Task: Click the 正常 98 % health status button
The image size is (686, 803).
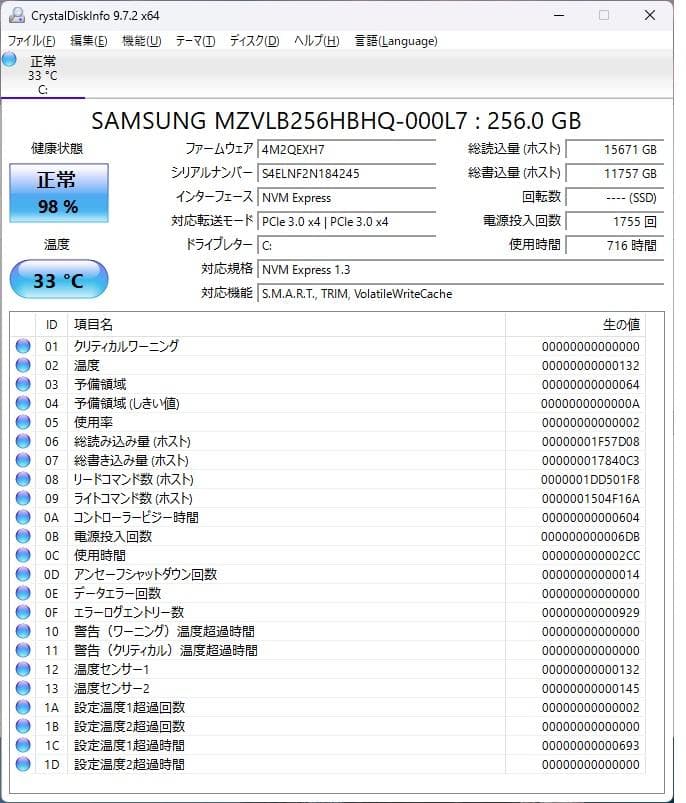Action: [59, 193]
